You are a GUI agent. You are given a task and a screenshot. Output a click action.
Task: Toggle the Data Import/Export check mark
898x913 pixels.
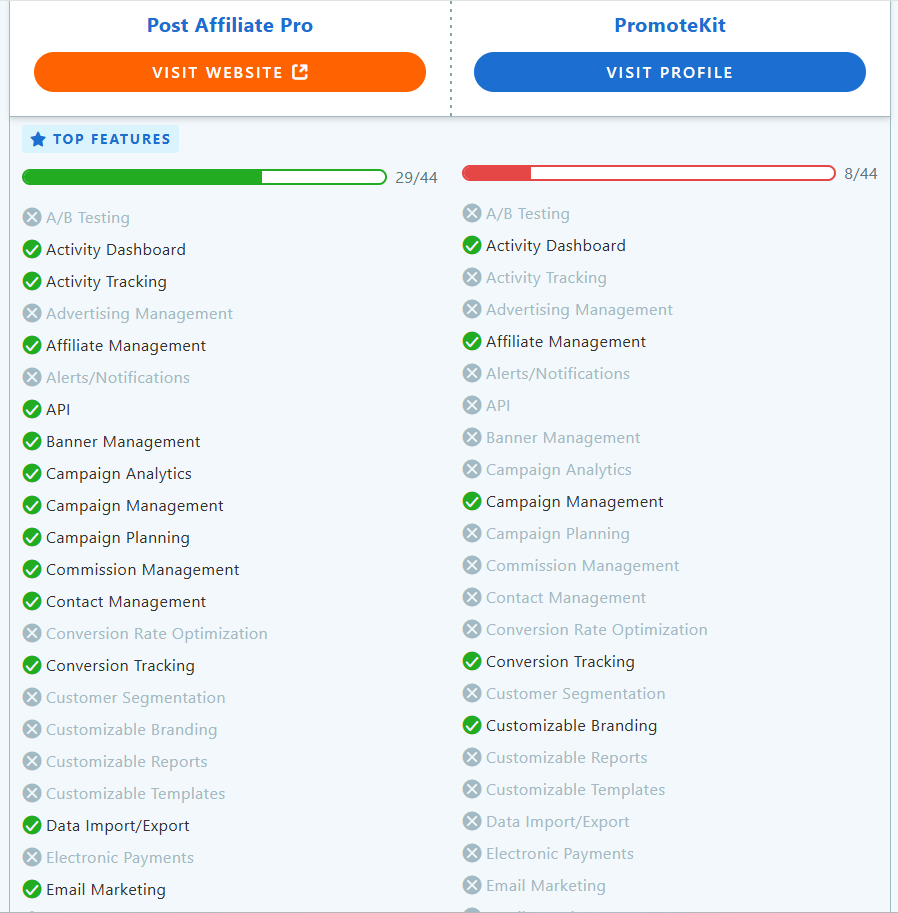click(31, 825)
